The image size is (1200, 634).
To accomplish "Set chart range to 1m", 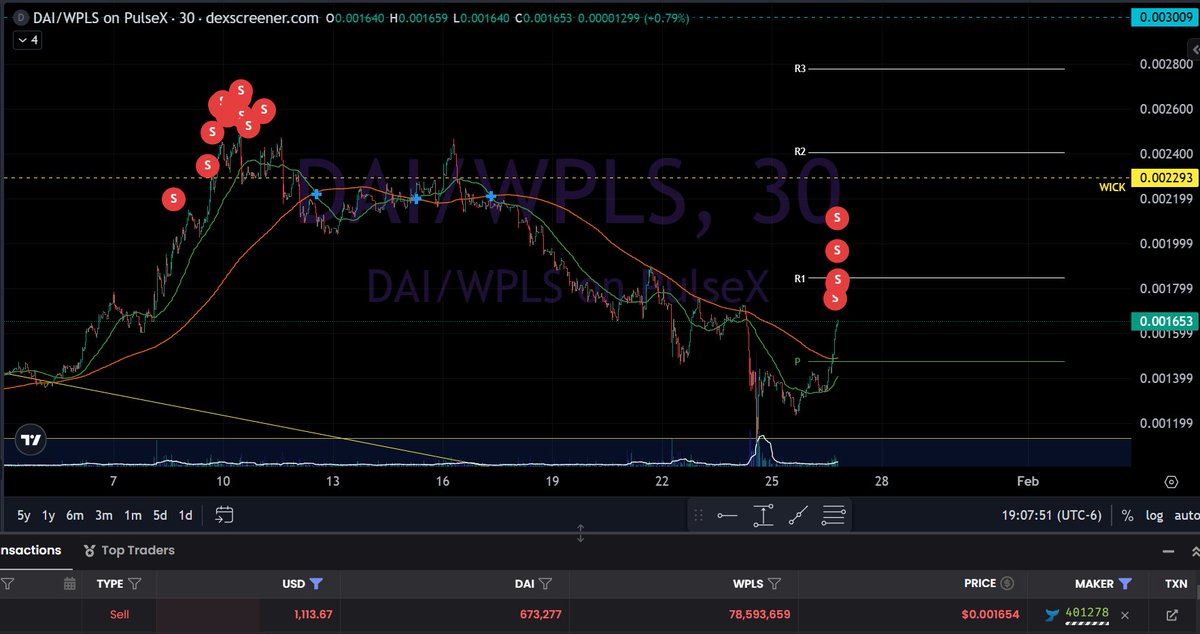I will (x=132, y=515).
